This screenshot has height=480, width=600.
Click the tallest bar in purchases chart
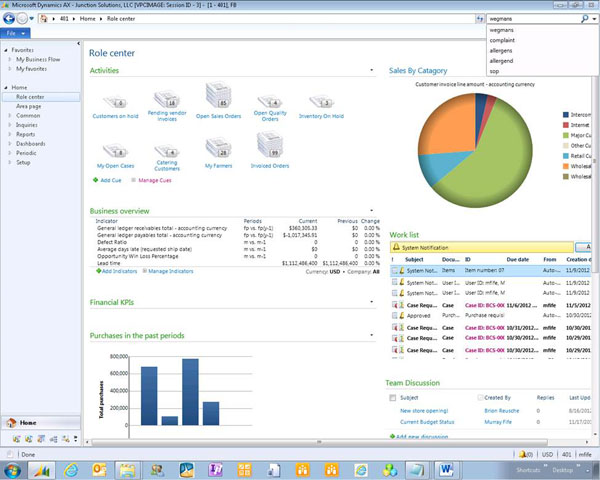tap(190, 392)
